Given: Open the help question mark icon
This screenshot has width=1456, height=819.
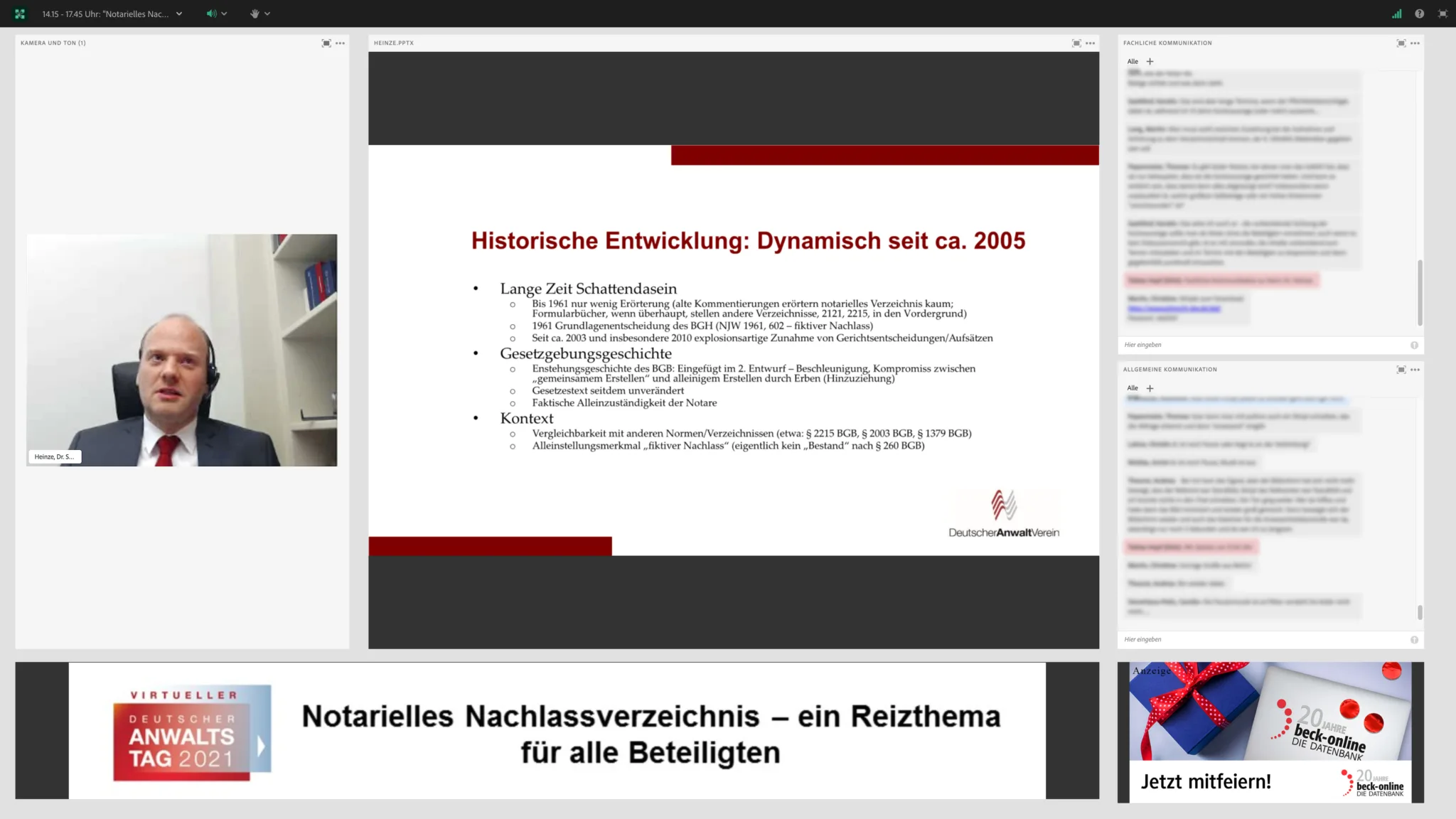Looking at the screenshot, I should [1419, 14].
